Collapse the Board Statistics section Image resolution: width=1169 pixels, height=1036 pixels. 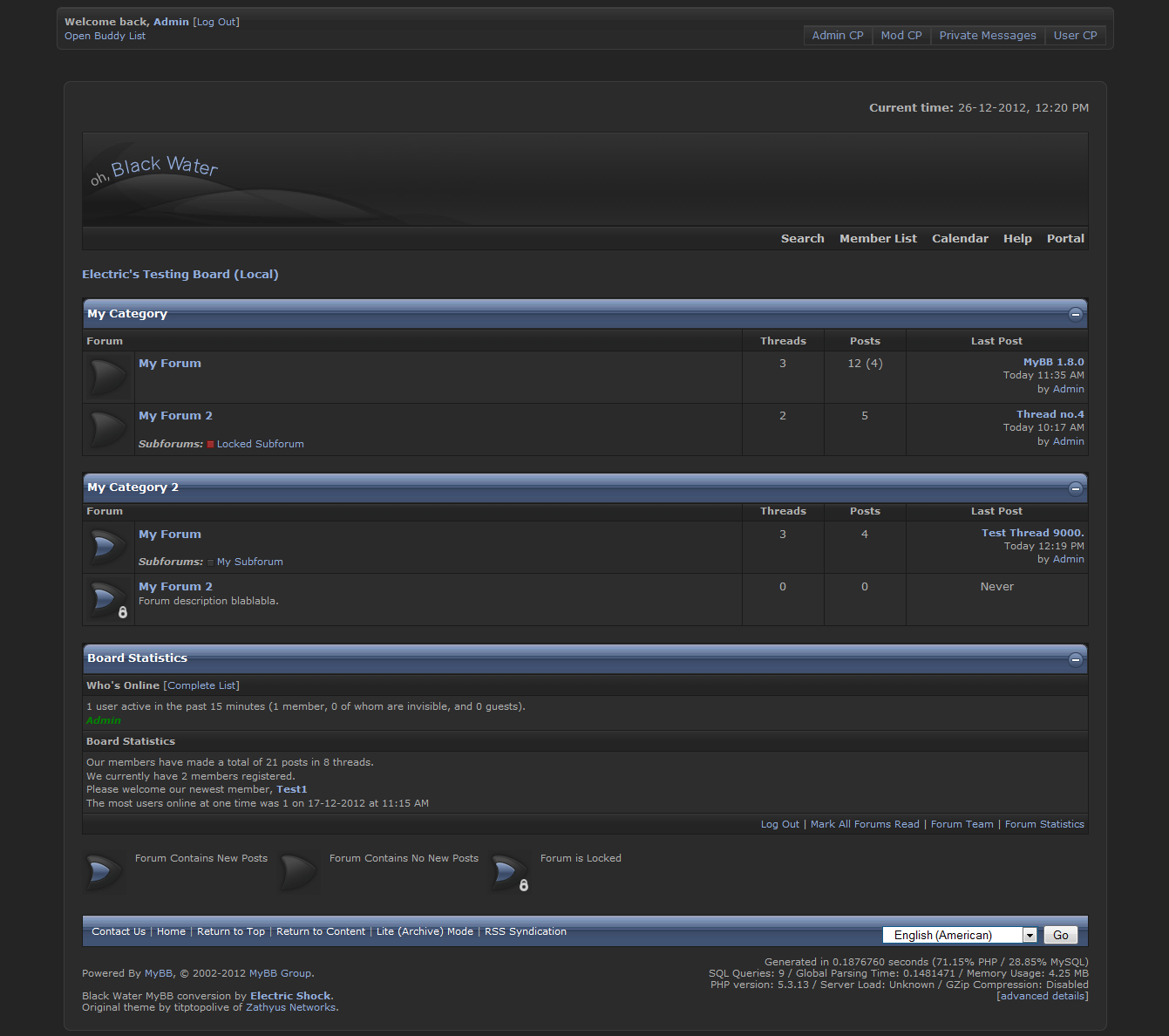[1075, 659]
